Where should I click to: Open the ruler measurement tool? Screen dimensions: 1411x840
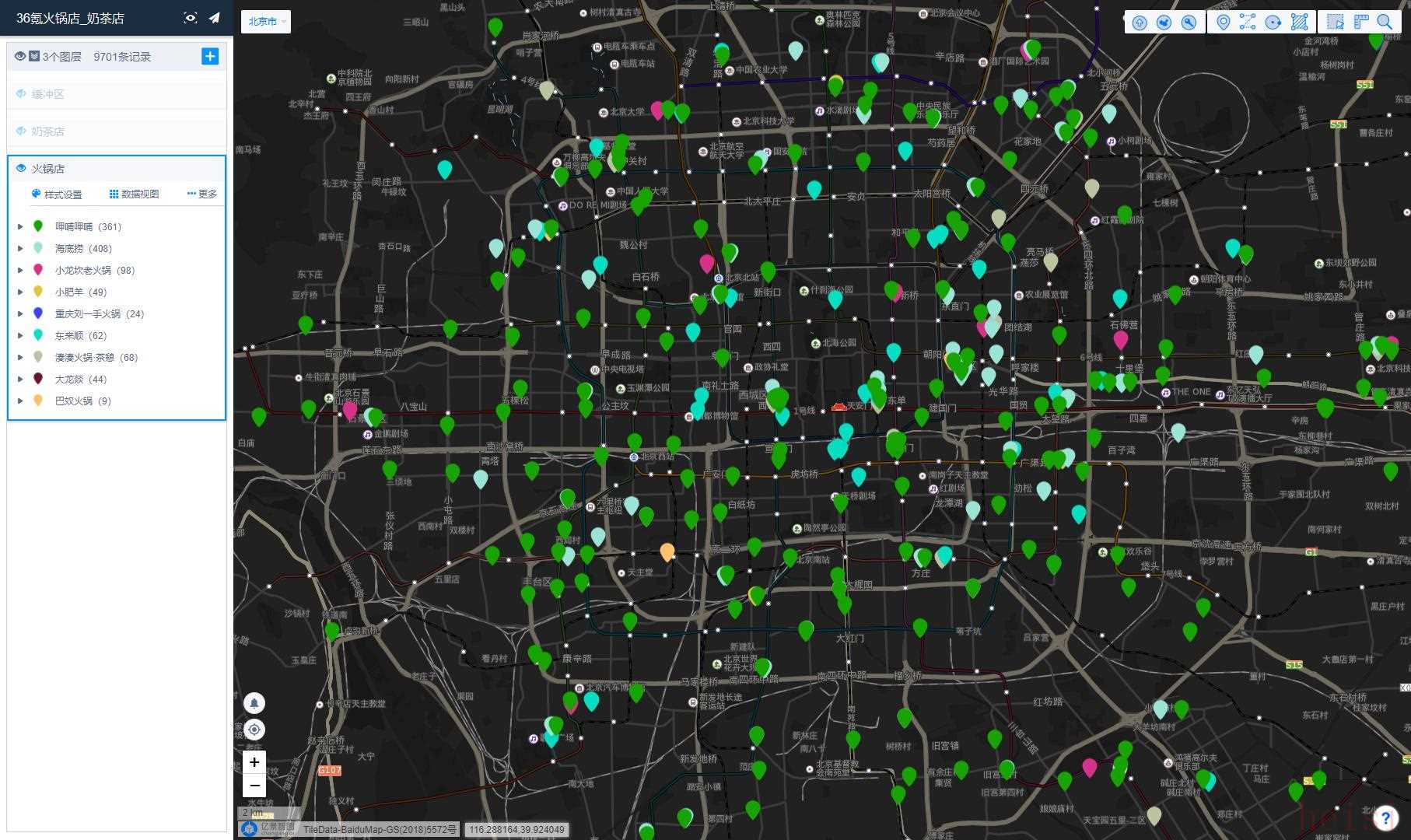pyautogui.click(x=1360, y=23)
